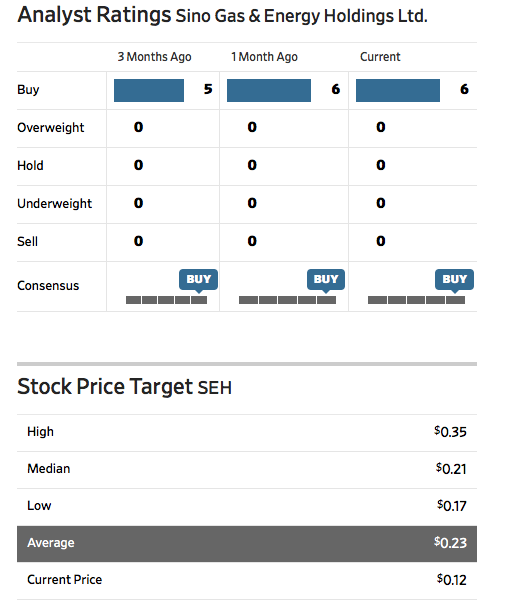
Task: Click the Low price target value $0.17
Action: [x=452, y=505]
